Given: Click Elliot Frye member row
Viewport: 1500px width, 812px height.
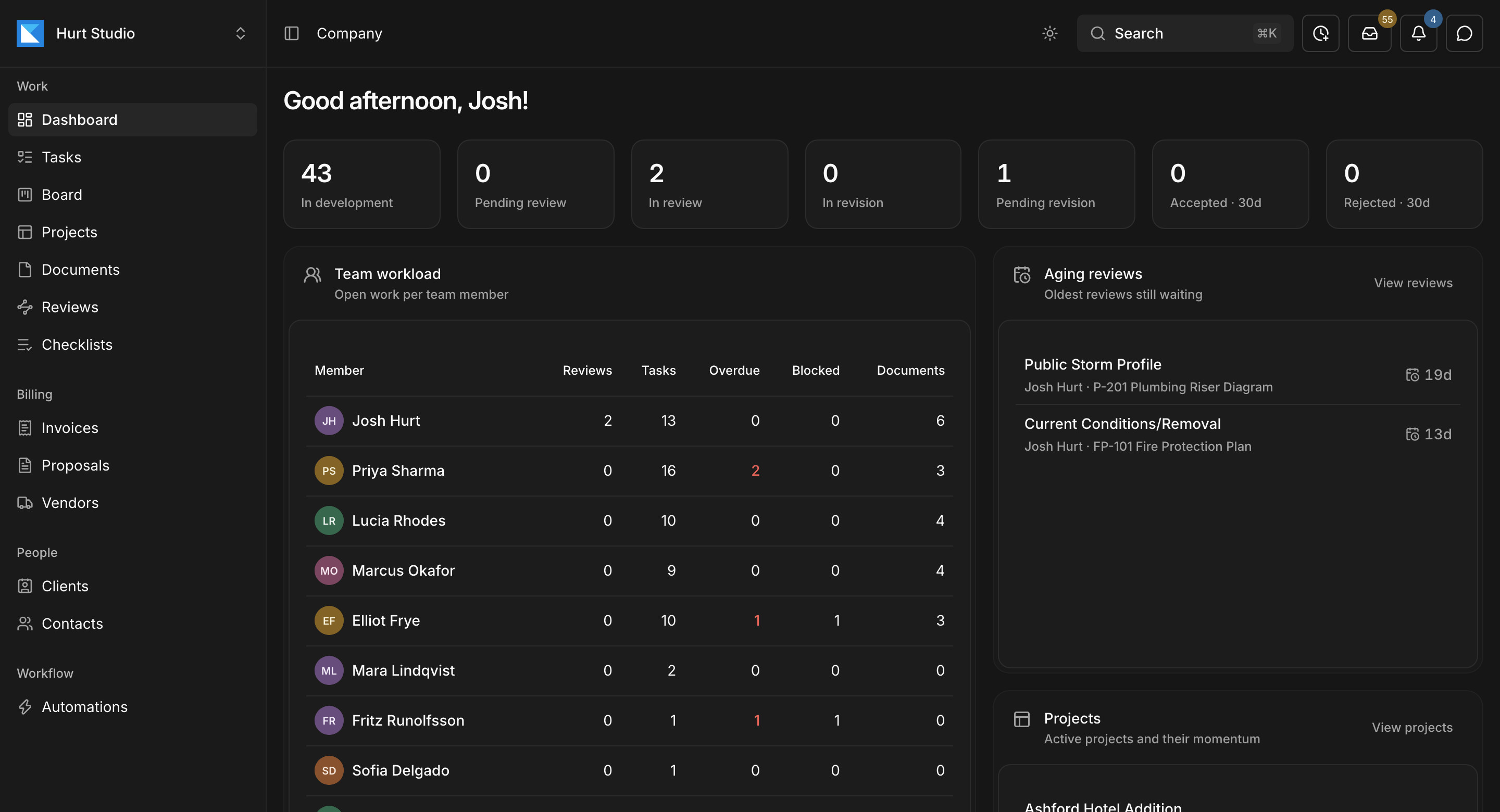Looking at the screenshot, I should coord(630,620).
